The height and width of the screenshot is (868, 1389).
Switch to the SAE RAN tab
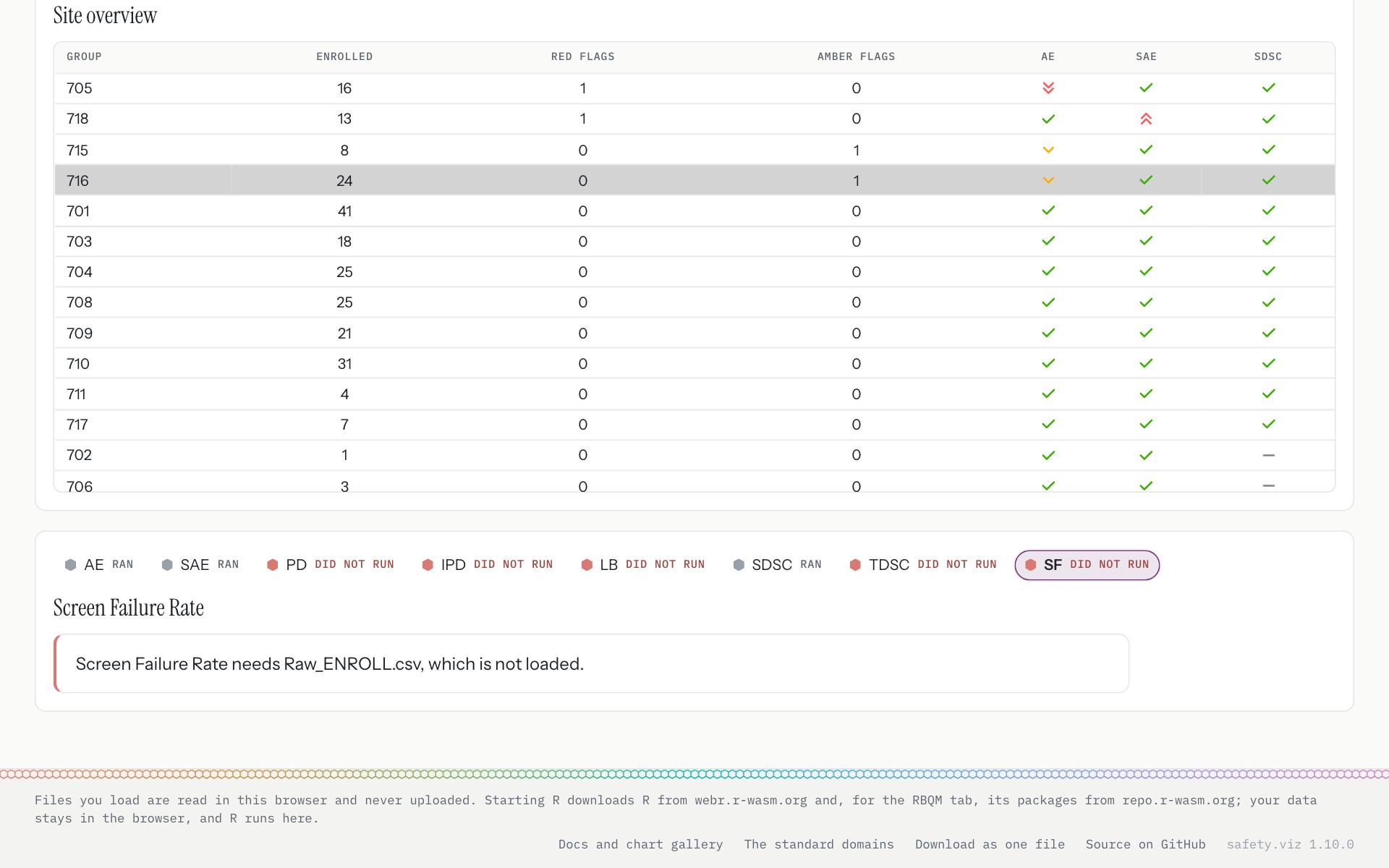tap(200, 565)
